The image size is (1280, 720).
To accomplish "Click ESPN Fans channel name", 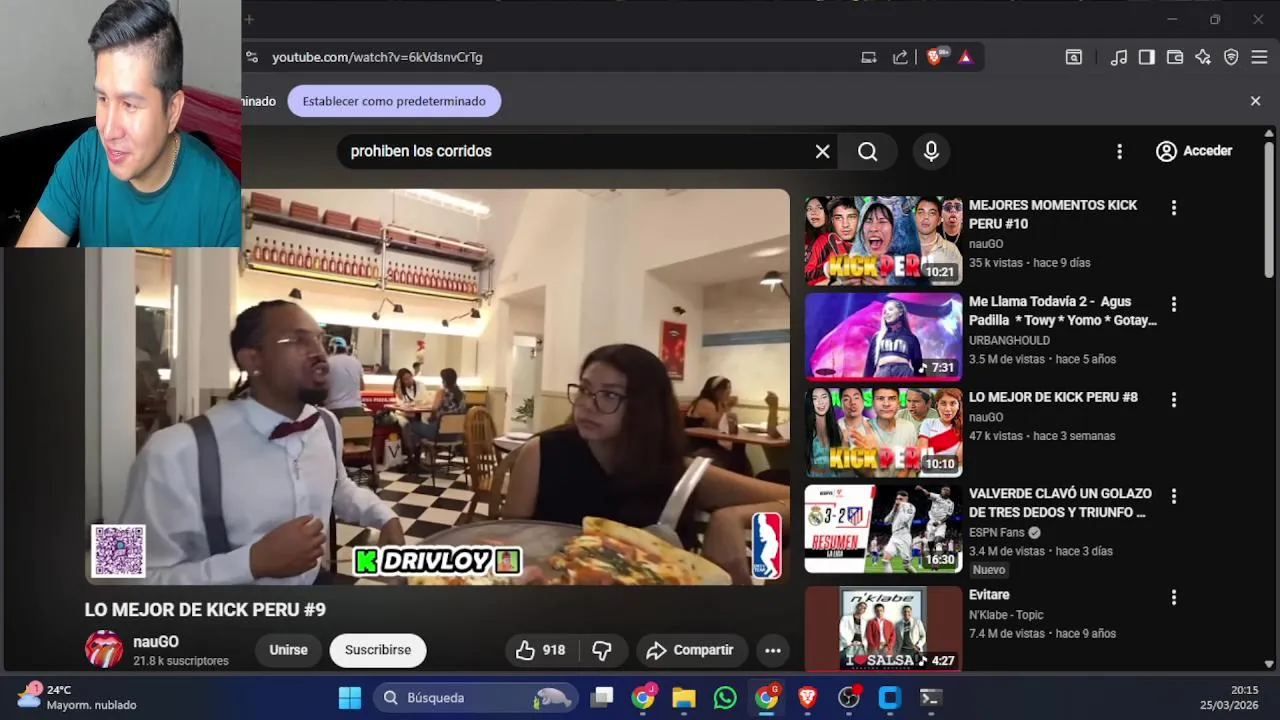I will [x=997, y=532].
